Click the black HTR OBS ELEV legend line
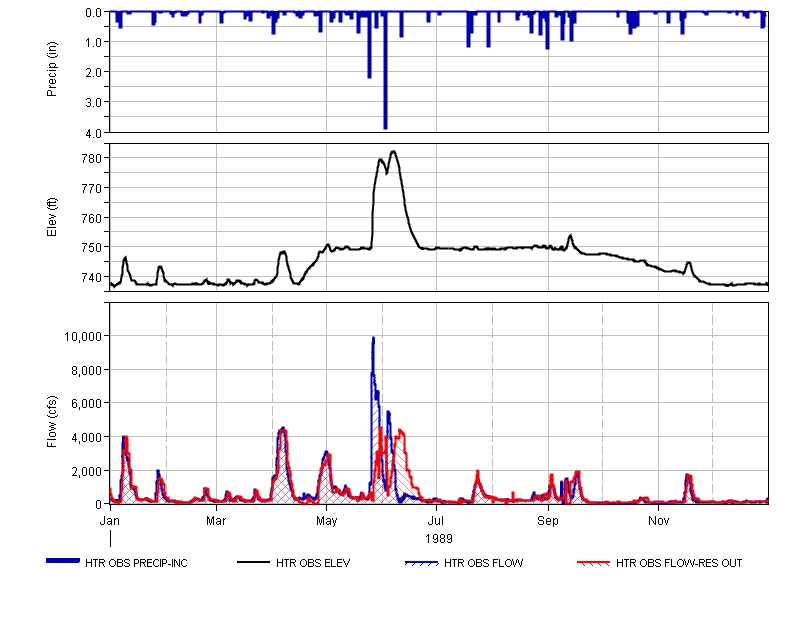The width and height of the screenshot is (800, 627). pyautogui.click(x=253, y=562)
